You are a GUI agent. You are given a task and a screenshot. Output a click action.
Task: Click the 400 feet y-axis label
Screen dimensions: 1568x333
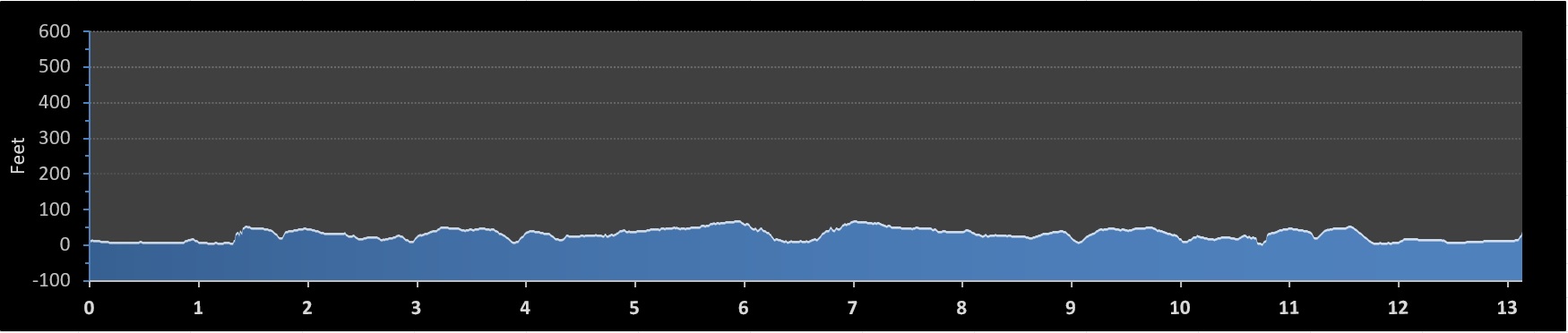pyautogui.click(x=54, y=103)
